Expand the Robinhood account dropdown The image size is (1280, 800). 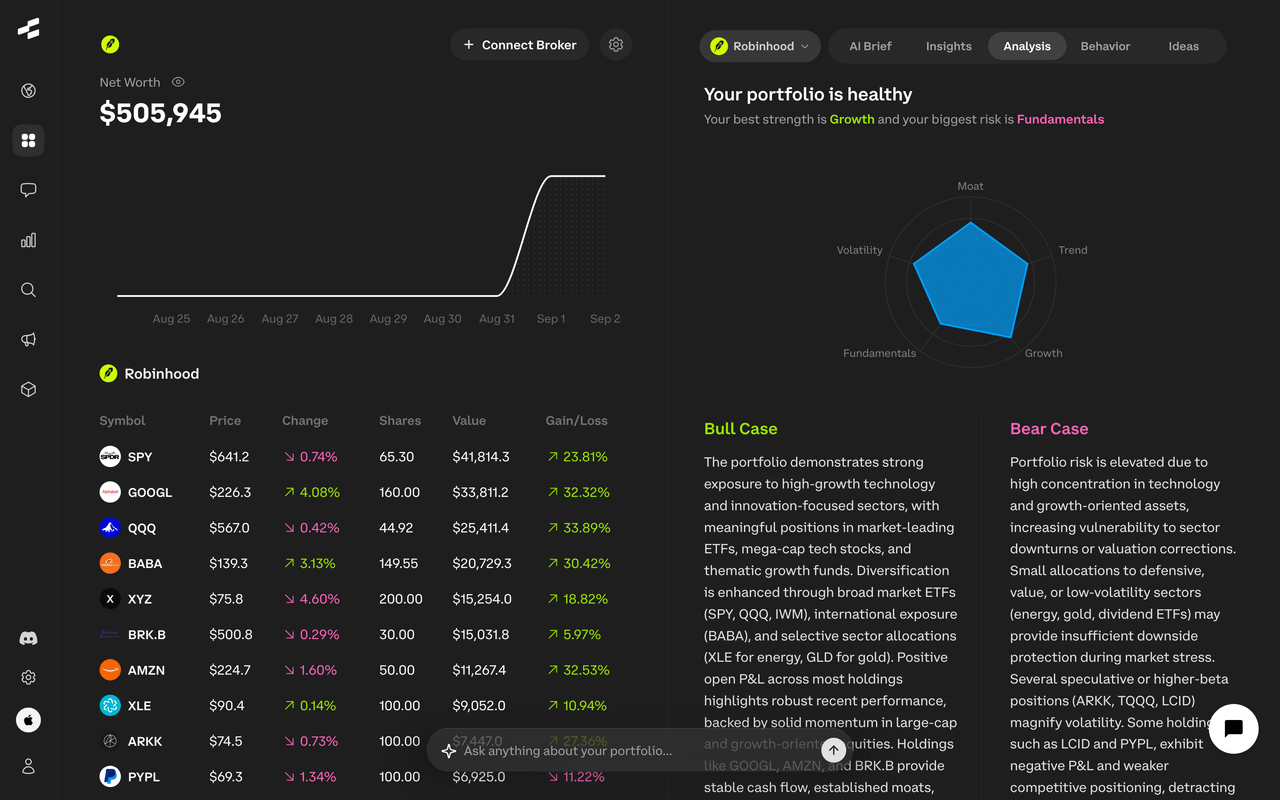coord(760,46)
